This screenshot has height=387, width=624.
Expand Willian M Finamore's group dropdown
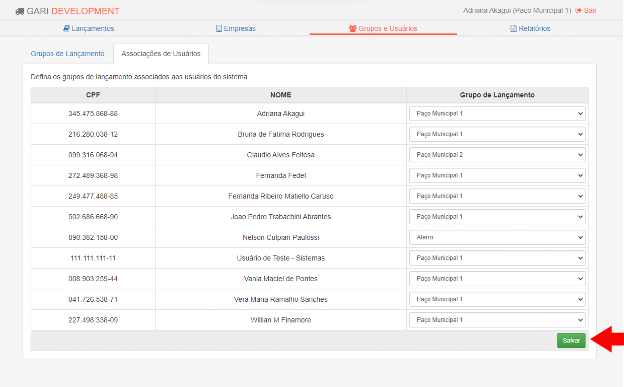[x=497, y=320]
